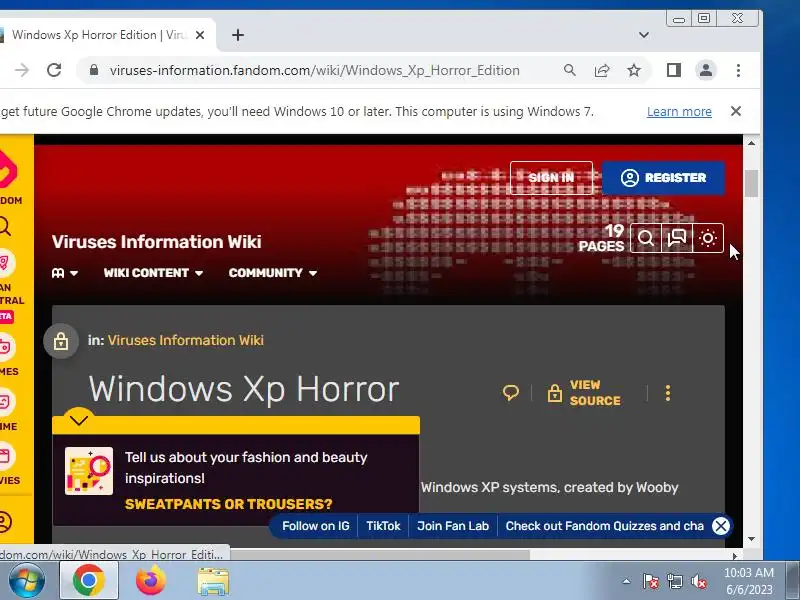
Task: Click the address bar URL field
Action: (314, 70)
